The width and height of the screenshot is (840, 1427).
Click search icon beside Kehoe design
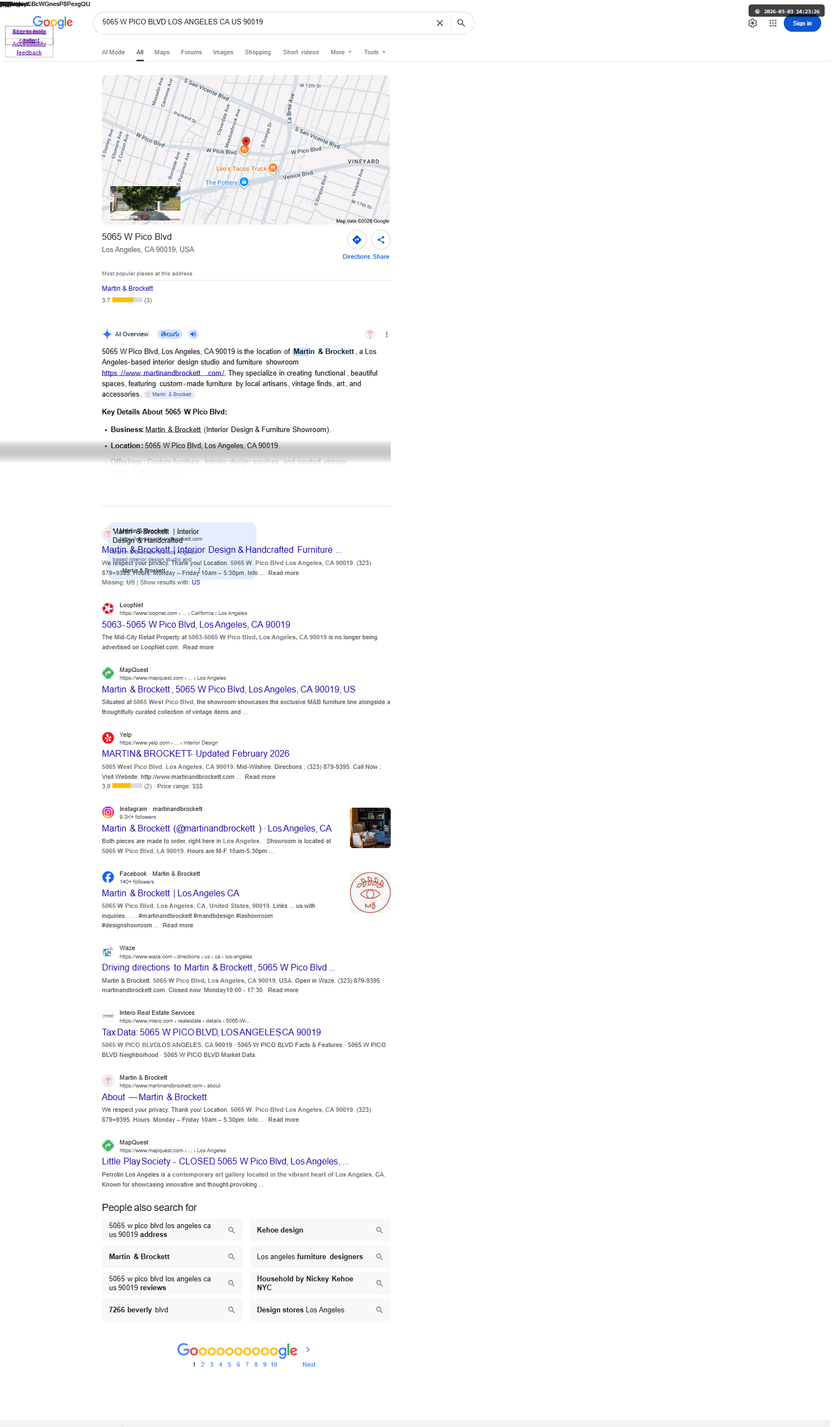[383, 1244]
